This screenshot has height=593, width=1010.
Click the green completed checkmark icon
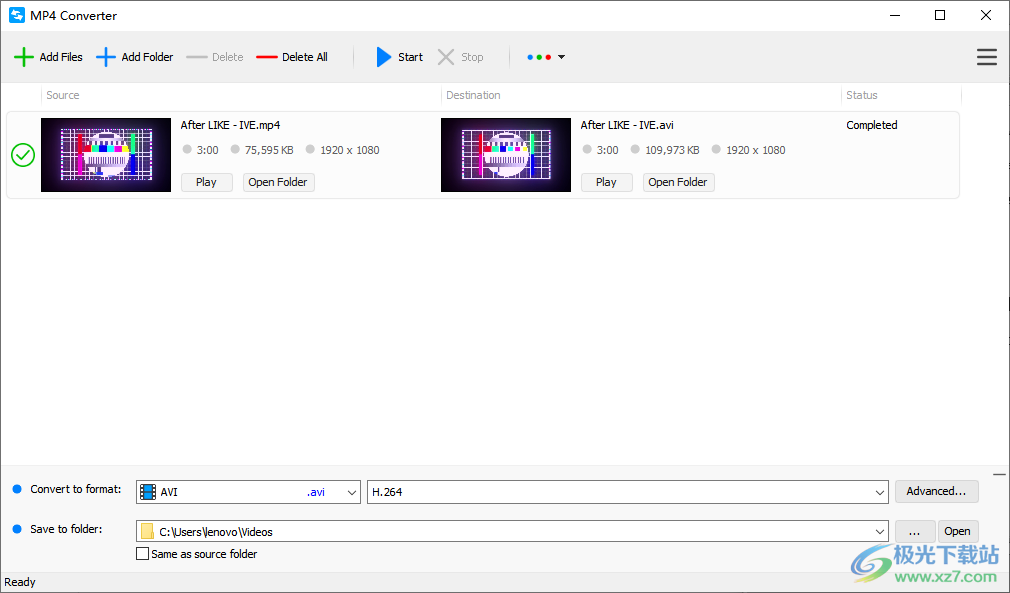22,155
